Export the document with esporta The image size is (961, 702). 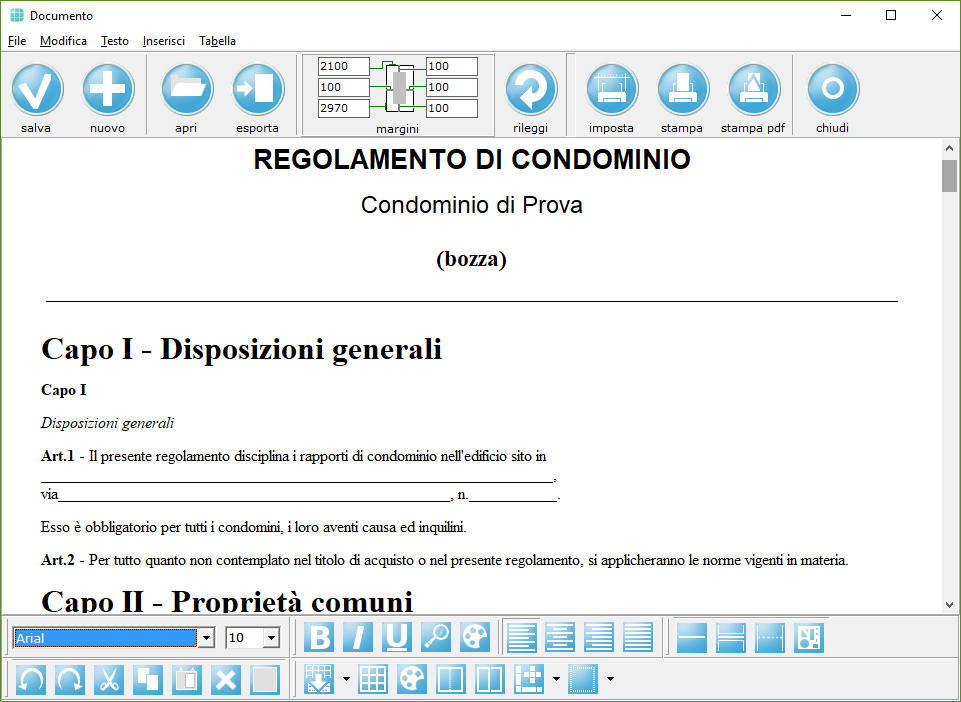258,90
